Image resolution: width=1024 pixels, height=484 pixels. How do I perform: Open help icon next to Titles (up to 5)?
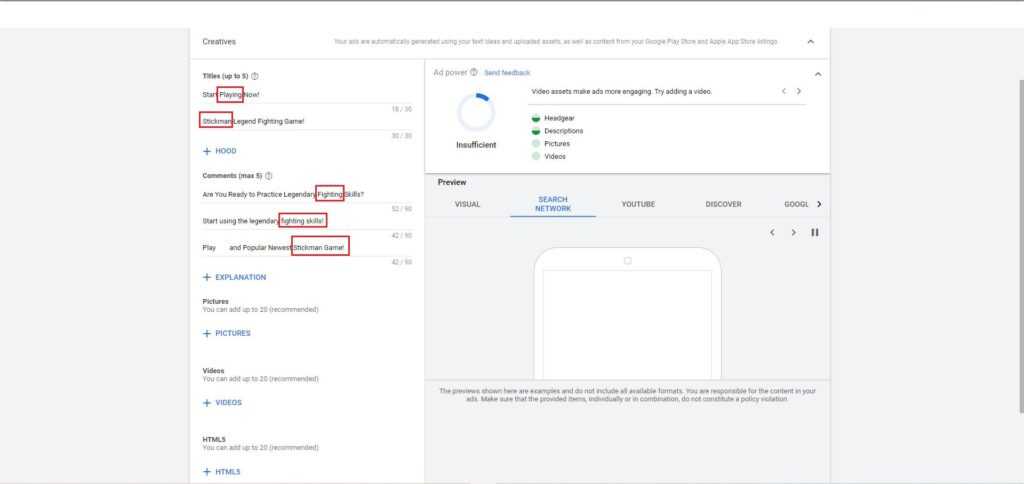coord(255,76)
